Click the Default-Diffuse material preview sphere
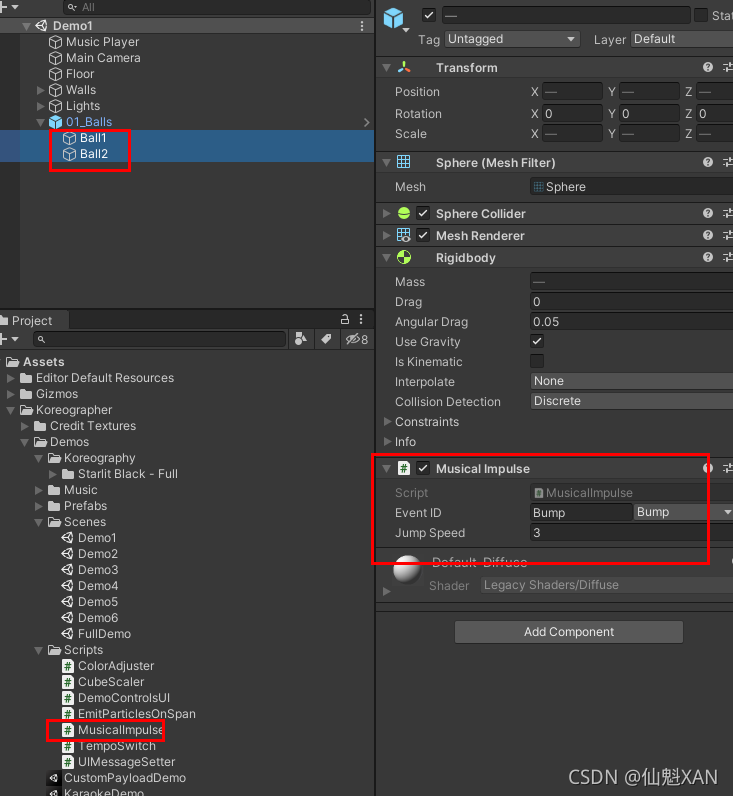Image resolution: width=733 pixels, height=796 pixels. coord(407,570)
